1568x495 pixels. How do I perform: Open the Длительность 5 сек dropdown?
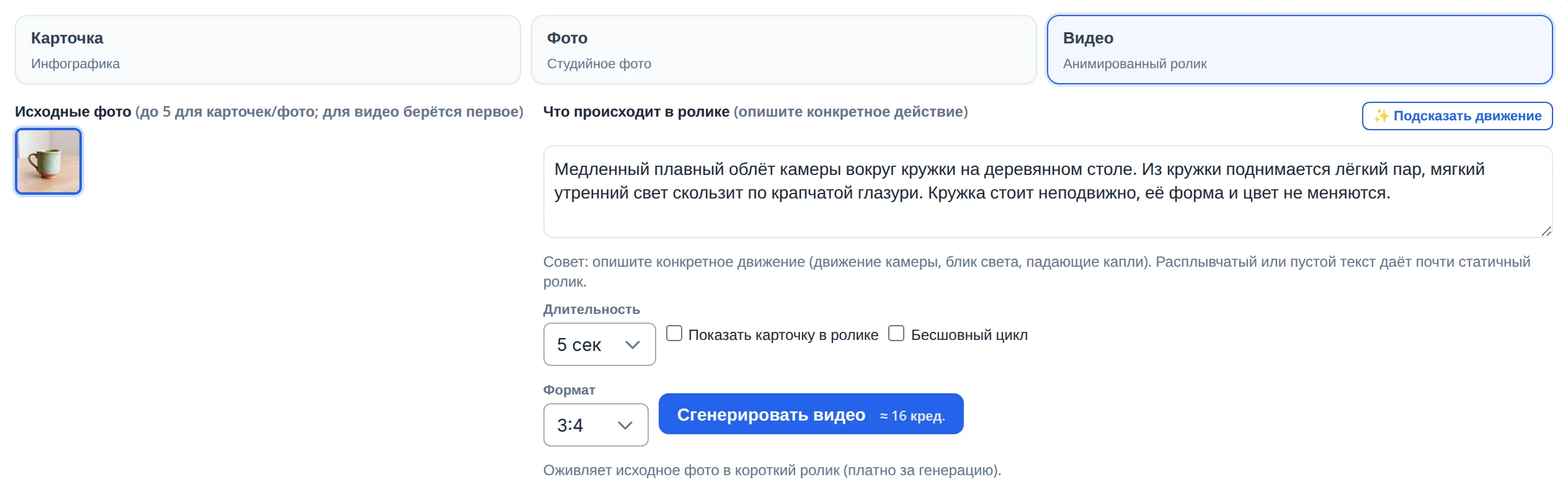(599, 344)
